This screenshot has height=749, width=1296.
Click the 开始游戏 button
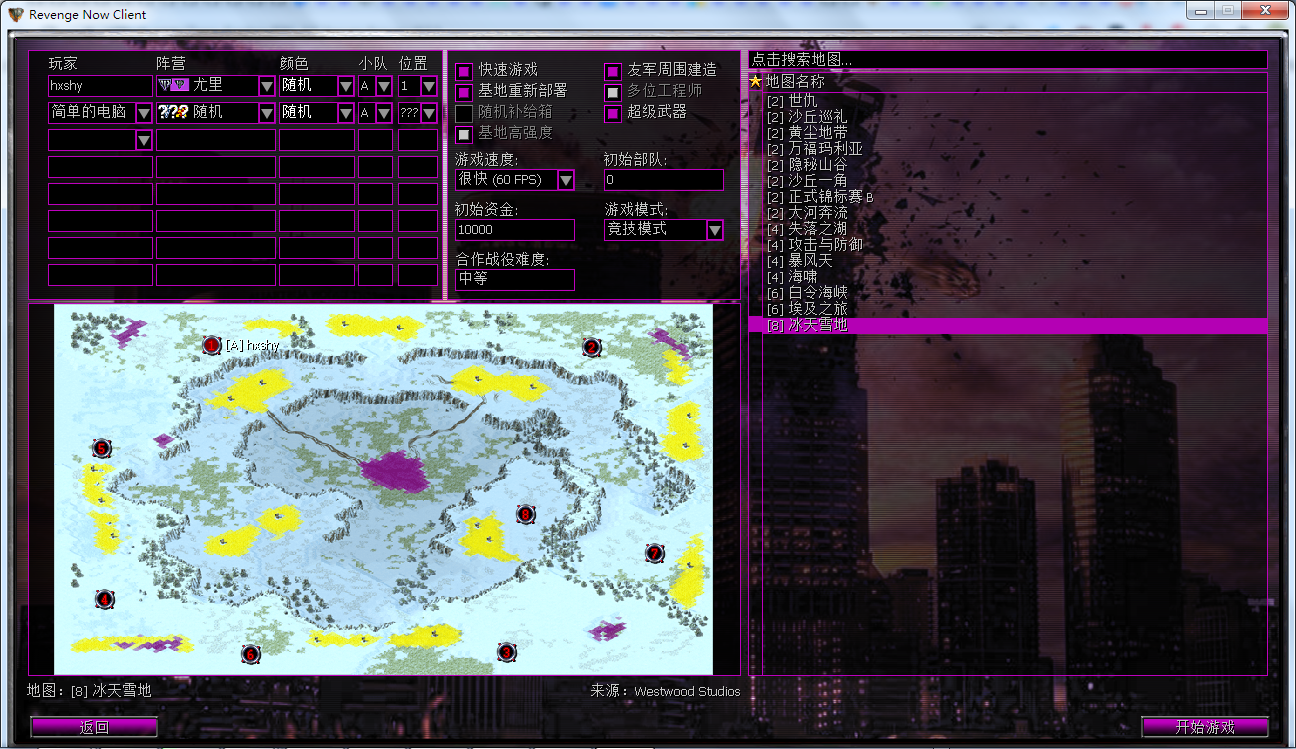(x=1205, y=727)
